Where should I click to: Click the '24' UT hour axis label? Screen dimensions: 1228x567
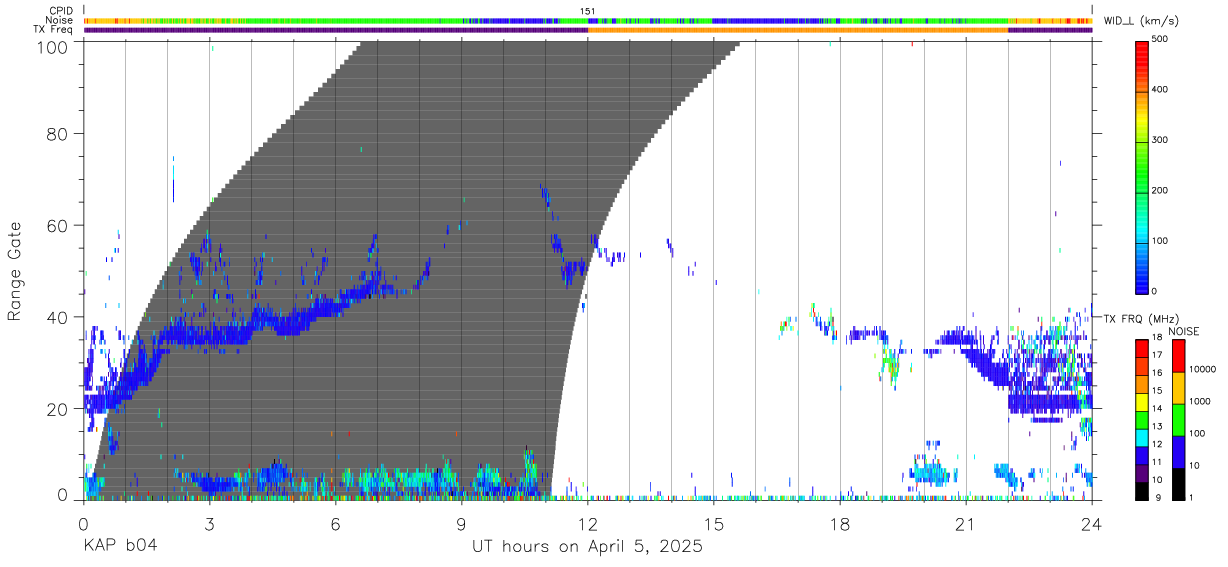click(x=1092, y=522)
